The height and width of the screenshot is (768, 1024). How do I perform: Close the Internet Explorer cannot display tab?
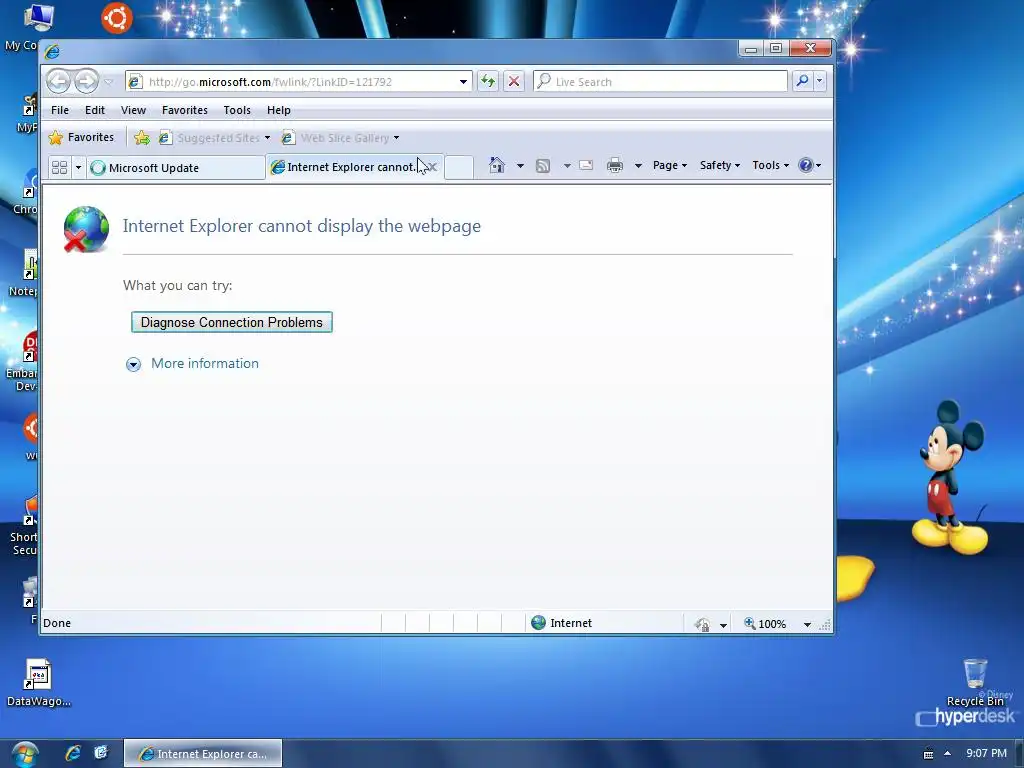[432, 167]
